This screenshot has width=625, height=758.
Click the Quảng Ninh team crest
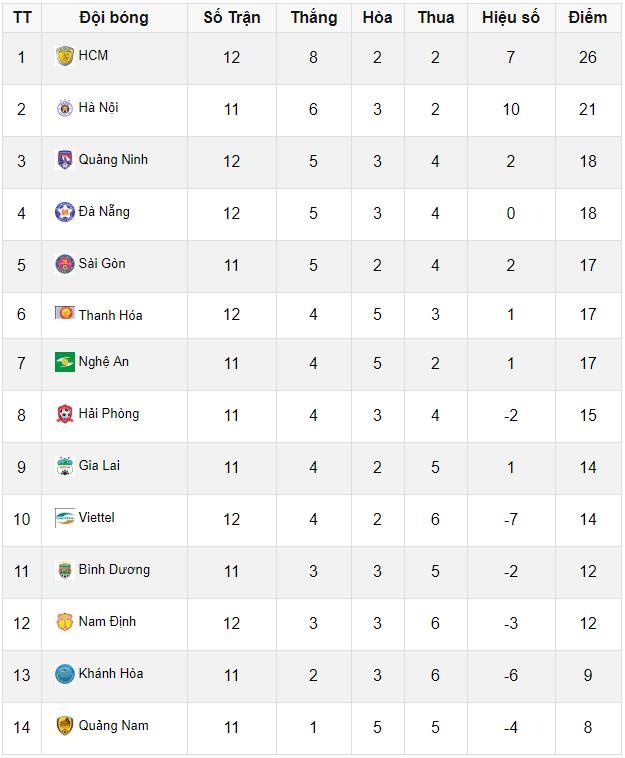click(x=65, y=160)
